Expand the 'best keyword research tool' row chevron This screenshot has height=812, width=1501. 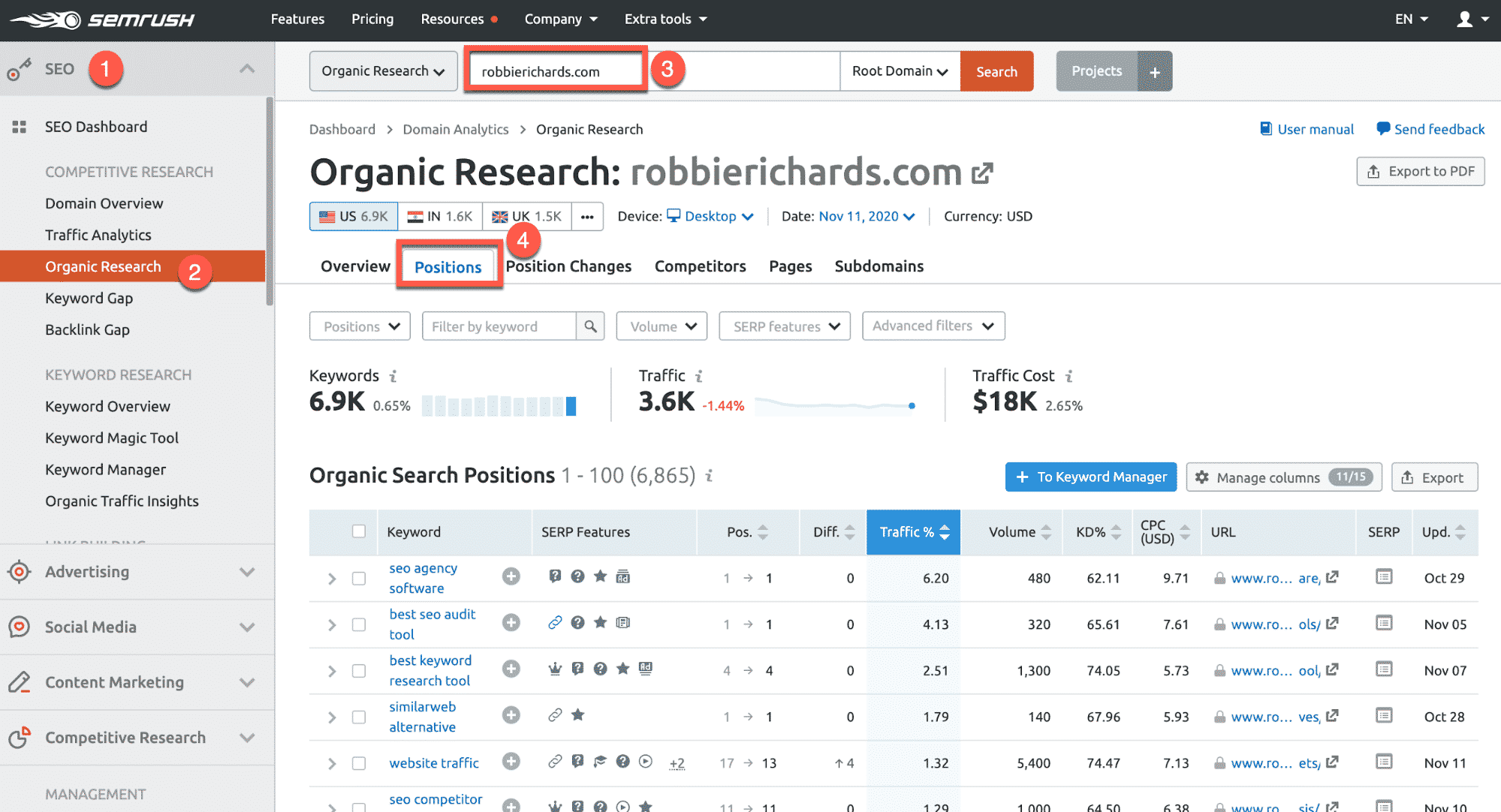pyautogui.click(x=332, y=671)
